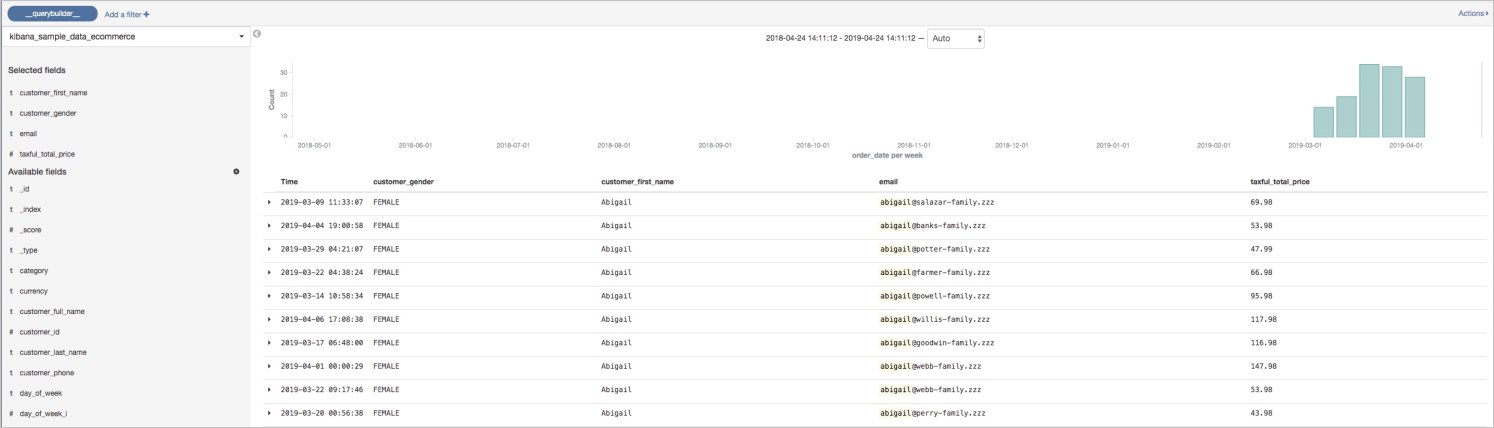Click email abigail@willis-family.zzz

coord(935,319)
